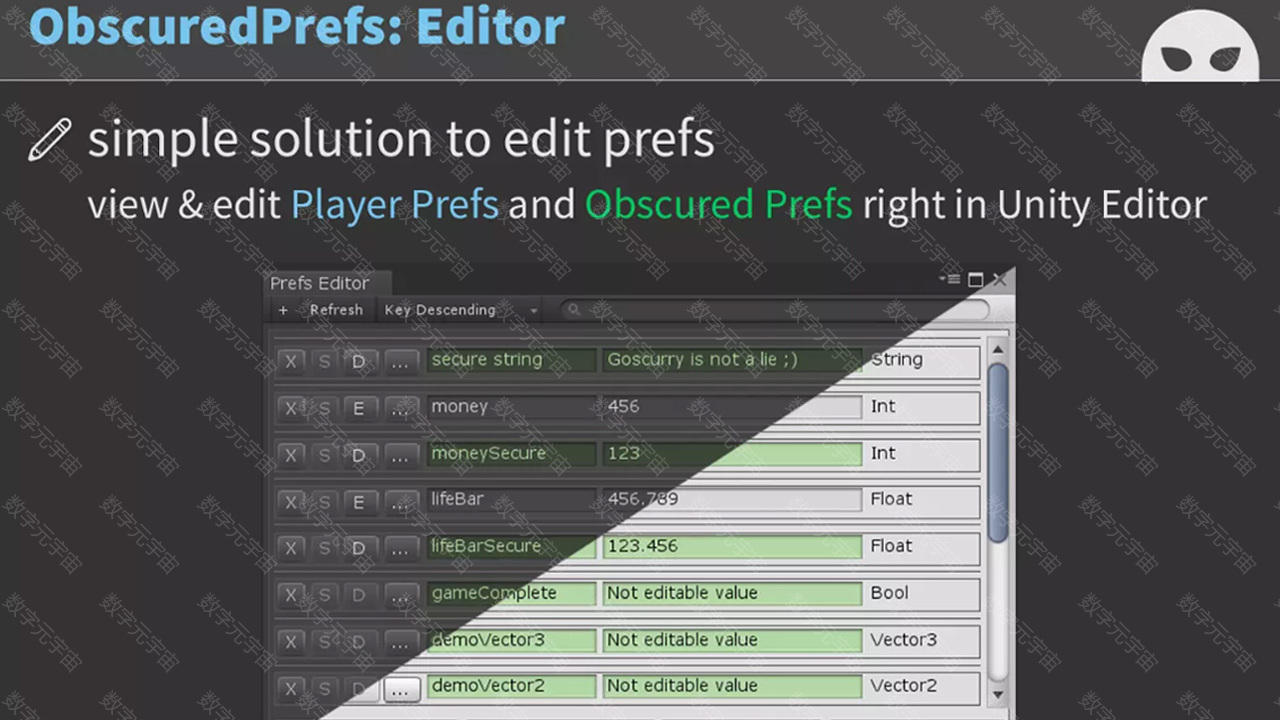Open the more options button for demoVector2
1280x720 pixels.
pyautogui.click(x=400, y=688)
